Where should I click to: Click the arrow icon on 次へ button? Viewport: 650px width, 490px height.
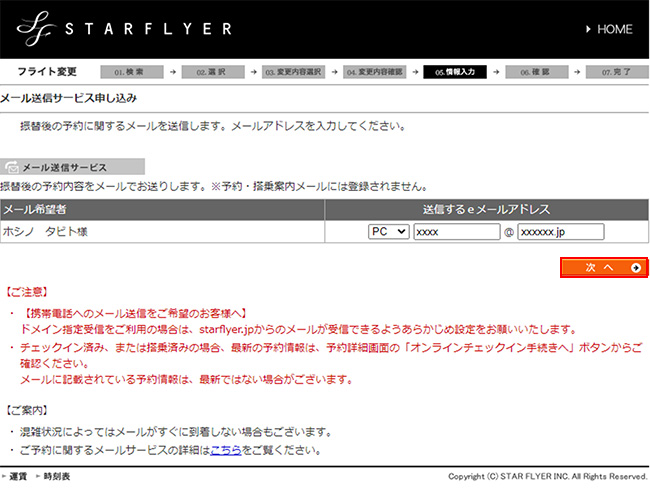[635, 268]
